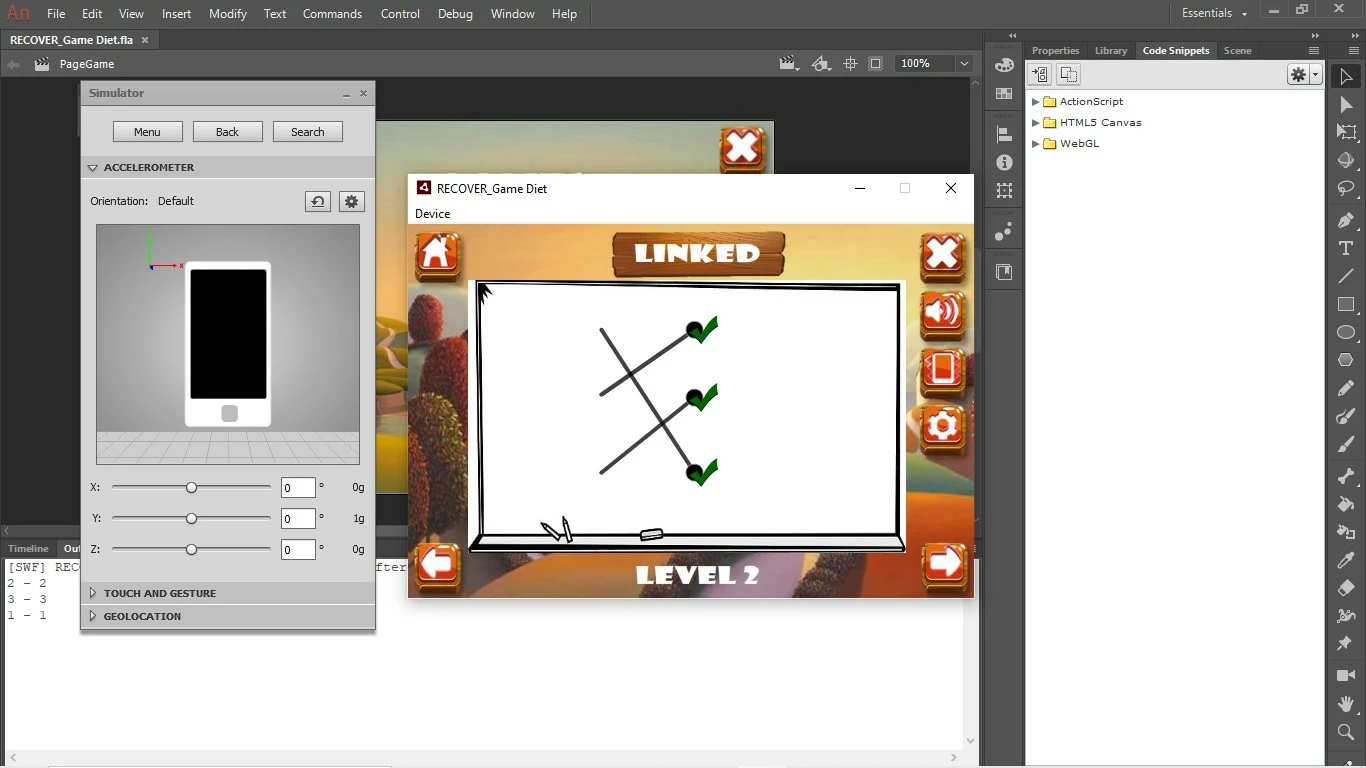Viewport: 1366px width, 768px height.
Task: Toggle the game's sound speaker button
Action: pos(942,313)
